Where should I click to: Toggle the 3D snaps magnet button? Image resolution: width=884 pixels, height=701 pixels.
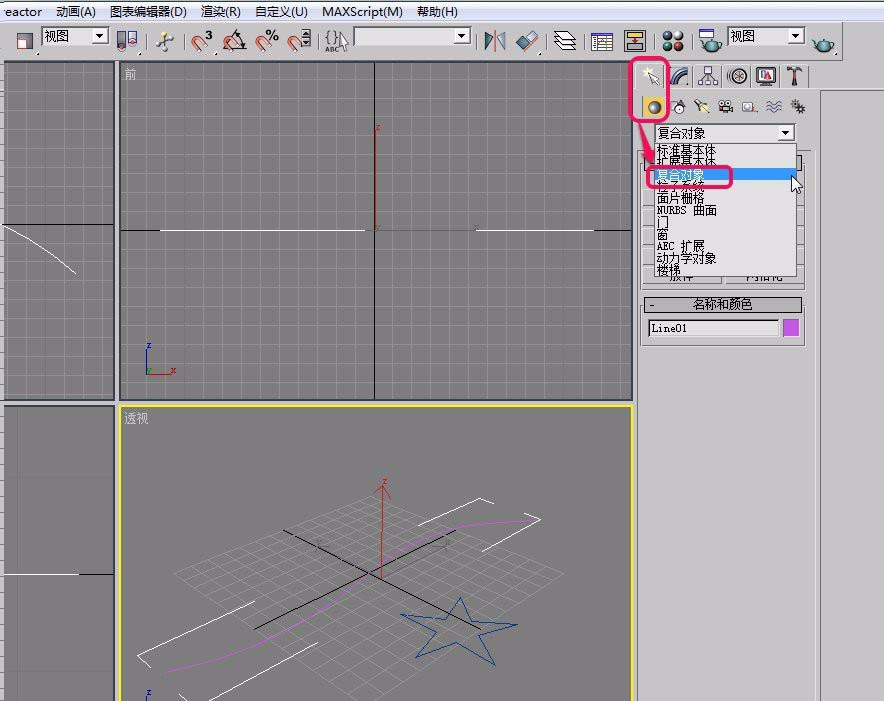pos(201,41)
